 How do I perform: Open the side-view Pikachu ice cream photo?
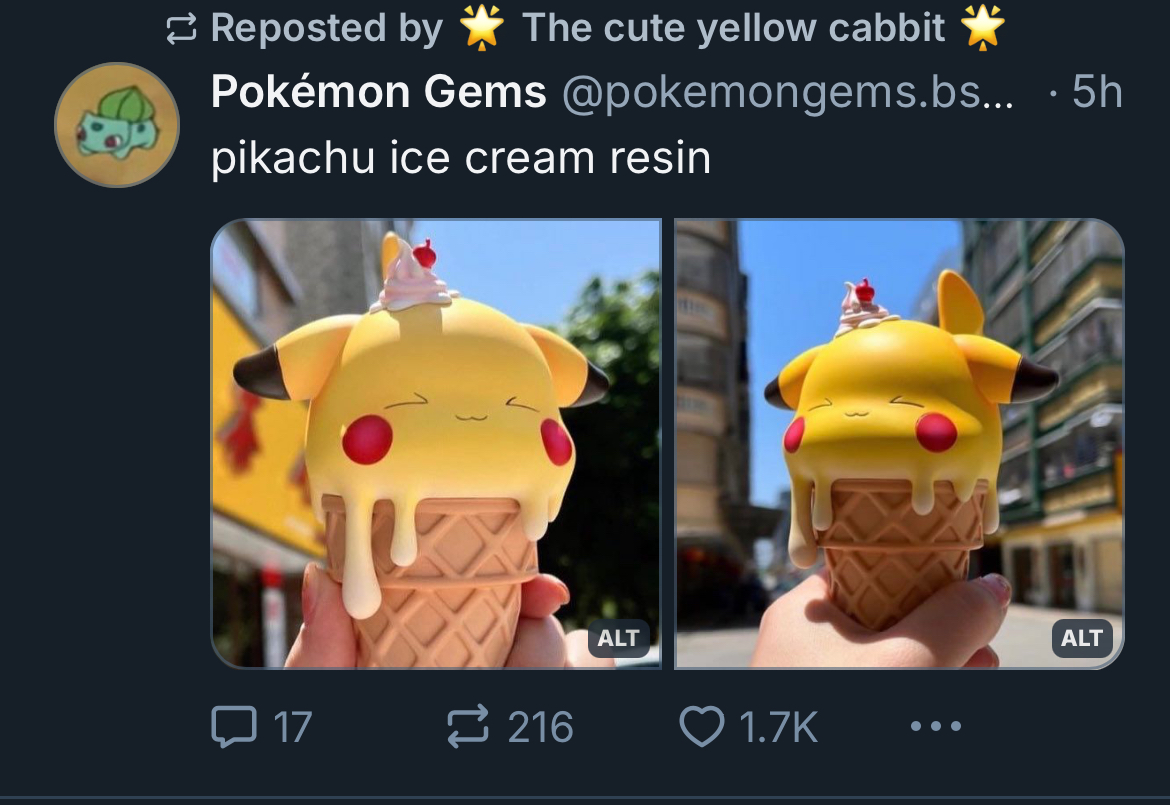coord(899,443)
